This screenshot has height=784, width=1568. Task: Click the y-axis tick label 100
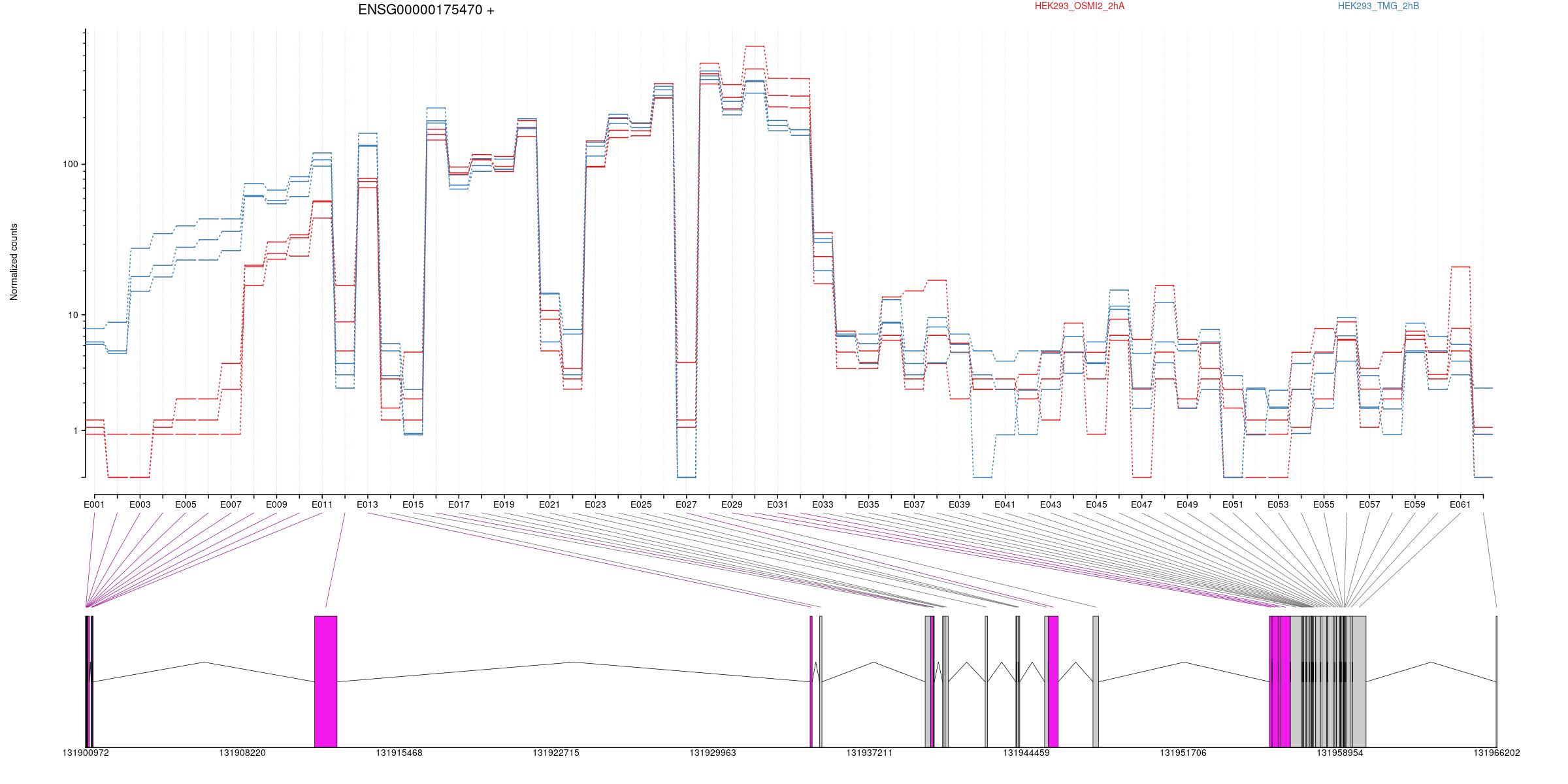[70, 165]
